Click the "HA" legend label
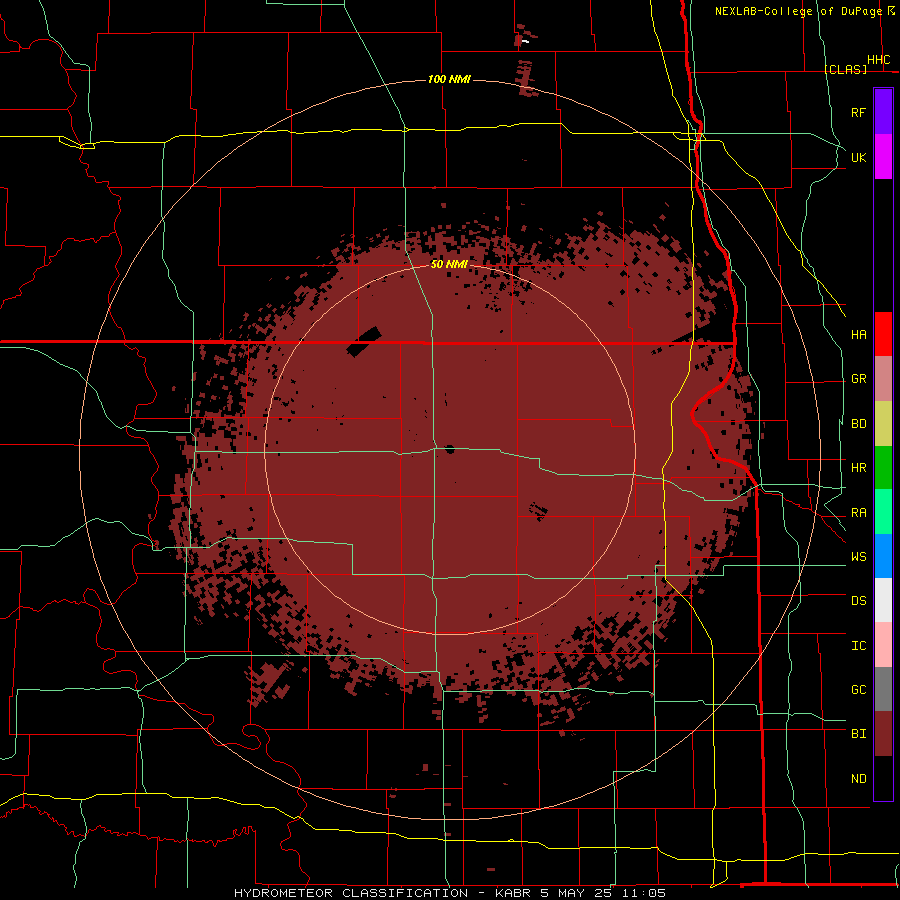Viewport: 900px width, 900px height. [858, 335]
